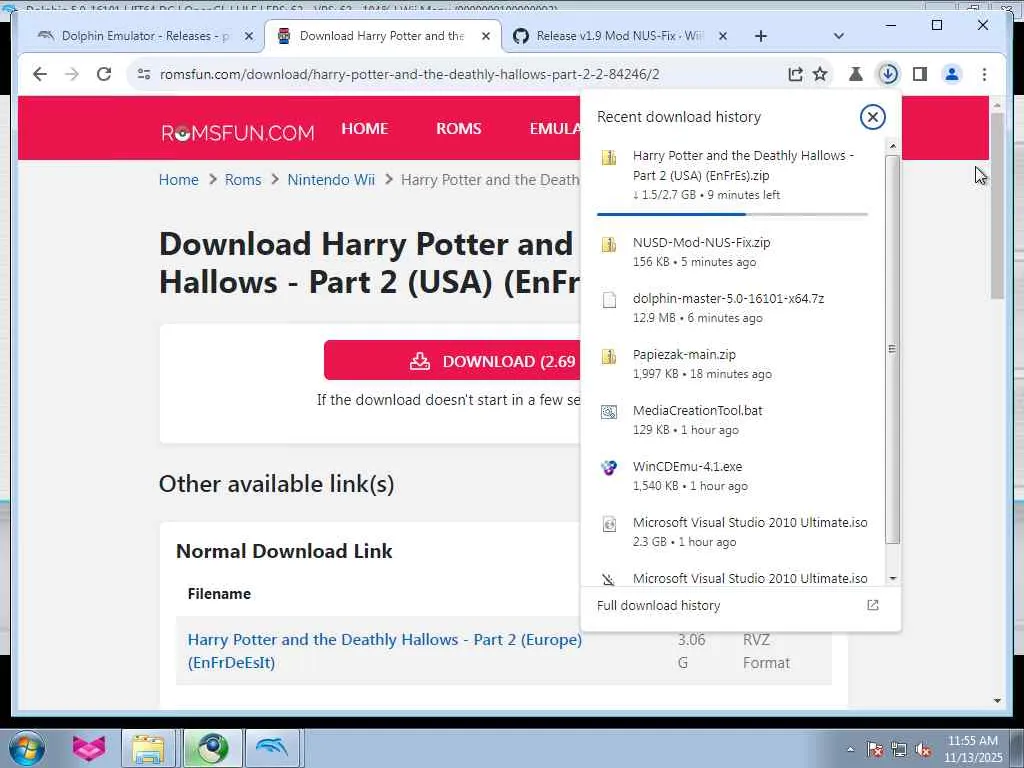Viewport: 1024px width, 768px height.
Task: Go back to the previous page
Action: (40, 74)
